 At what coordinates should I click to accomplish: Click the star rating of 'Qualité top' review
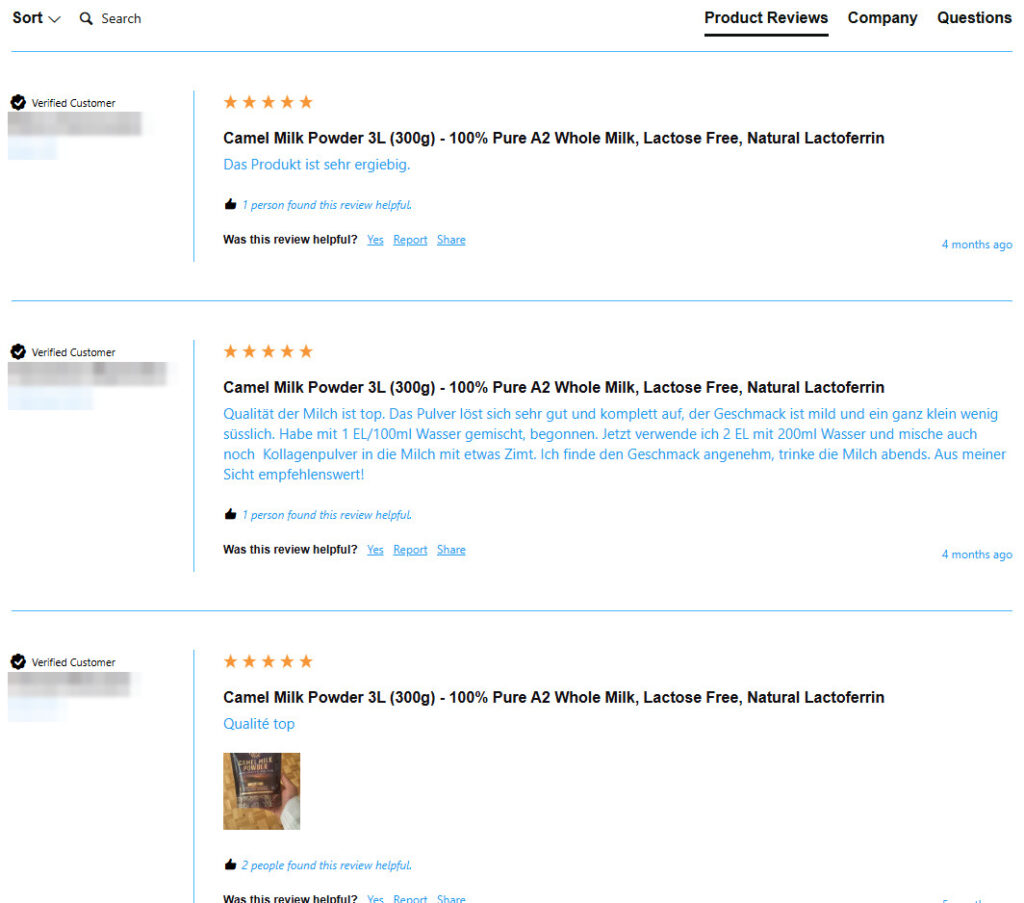coord(268,661)
